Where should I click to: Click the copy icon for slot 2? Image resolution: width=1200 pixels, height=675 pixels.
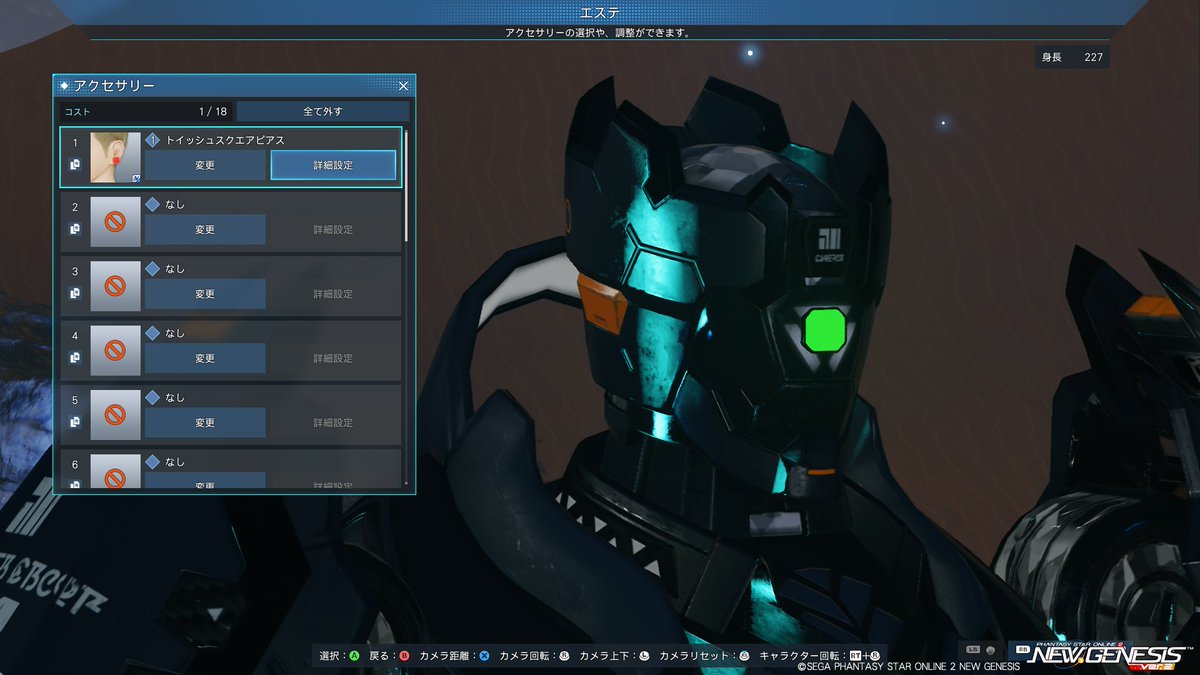click(75, 229)
